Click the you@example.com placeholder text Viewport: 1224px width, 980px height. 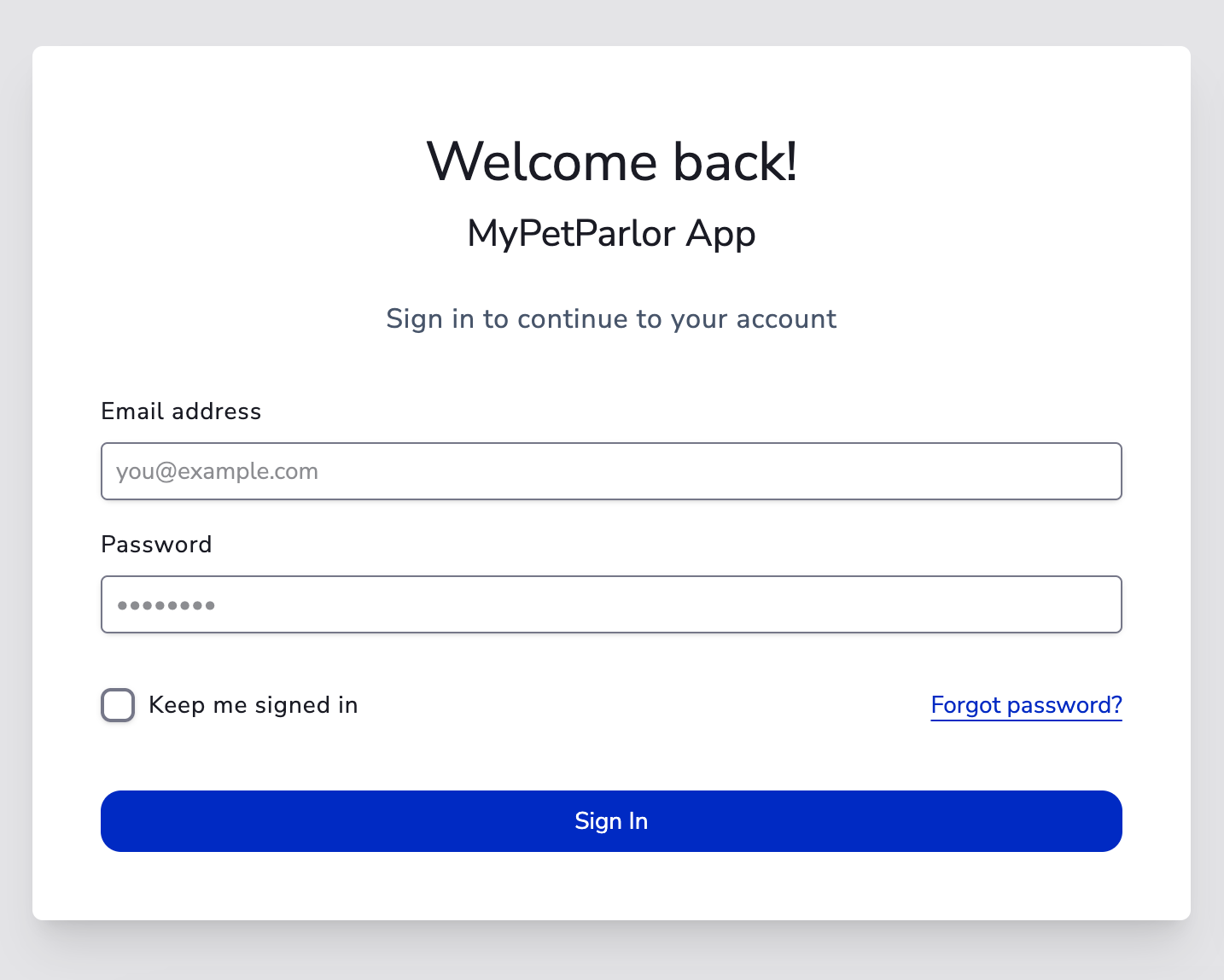coord(217,471)
